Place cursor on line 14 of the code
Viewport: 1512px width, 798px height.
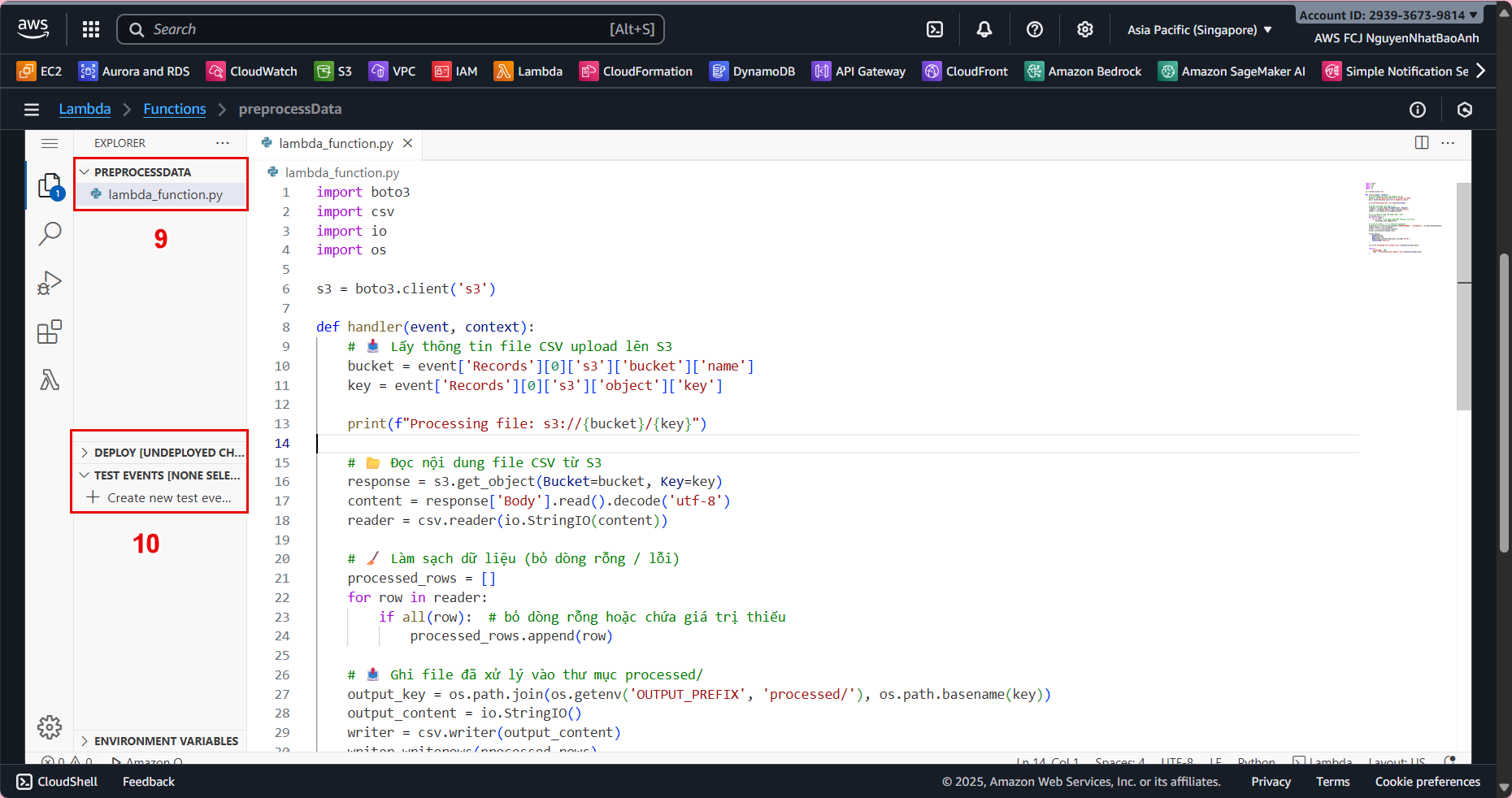click(x=837, y=443)
